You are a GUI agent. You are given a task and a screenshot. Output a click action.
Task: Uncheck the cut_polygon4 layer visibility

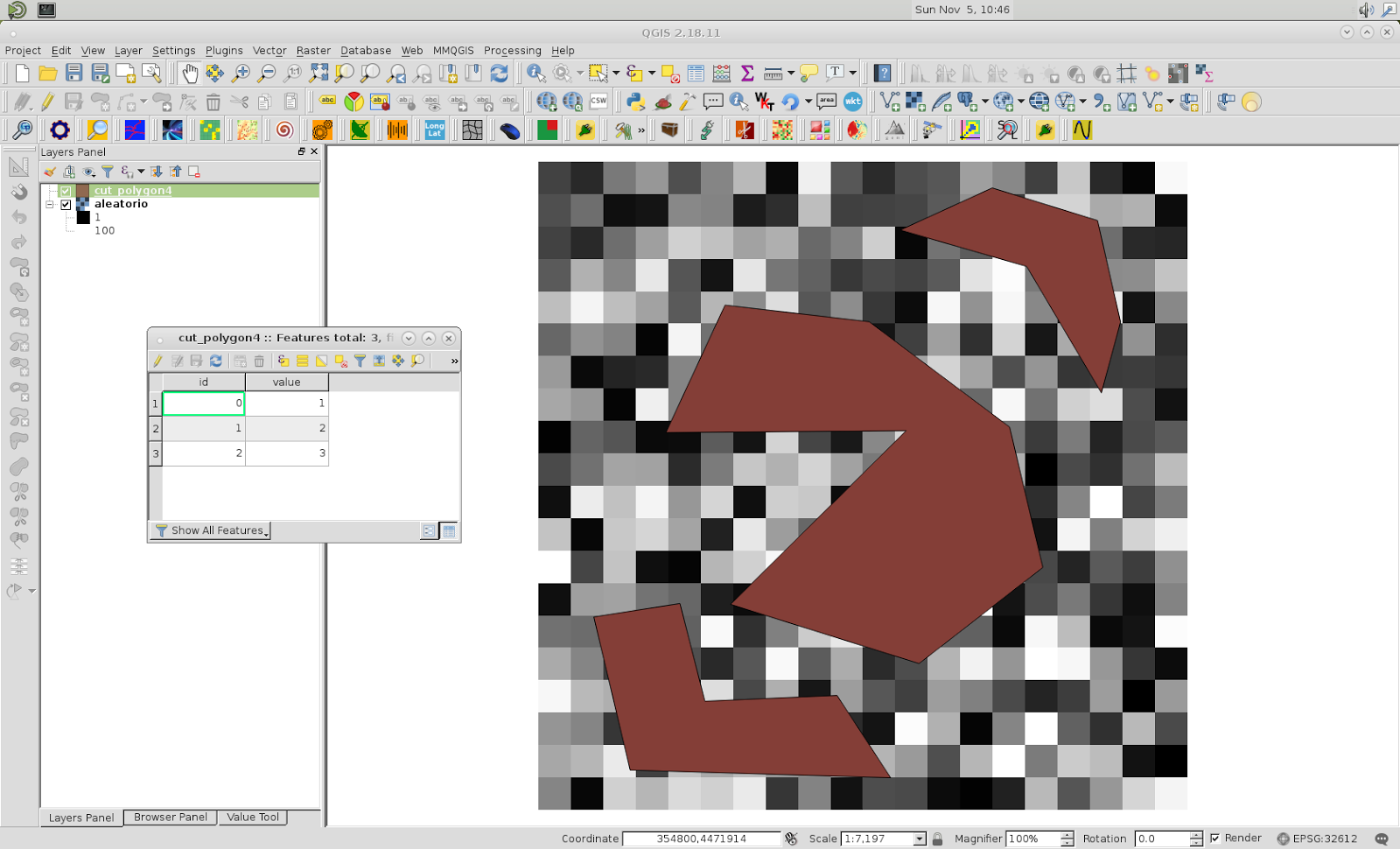[66, 190]
